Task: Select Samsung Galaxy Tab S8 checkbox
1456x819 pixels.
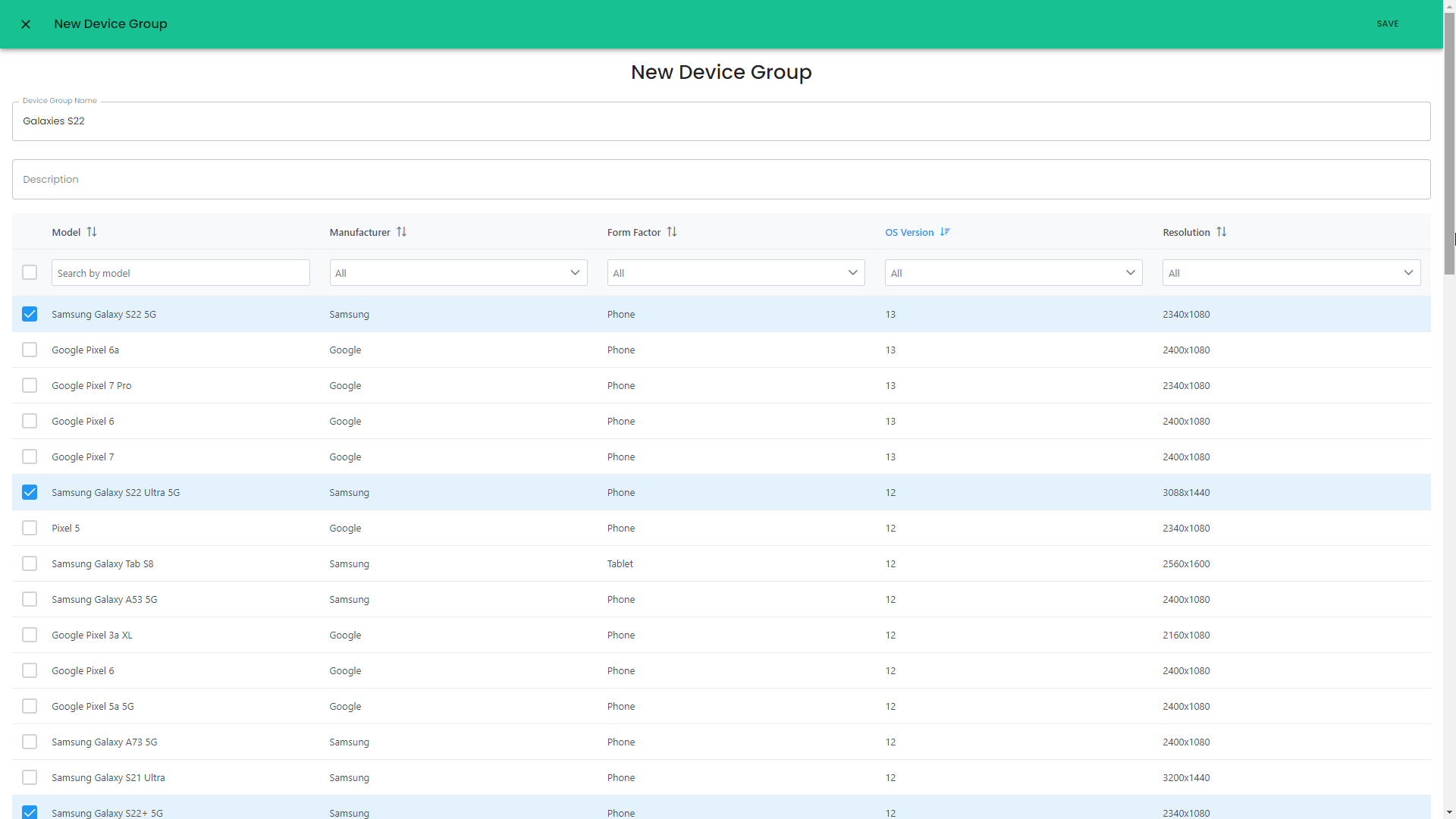Action: [x=30, y=563]
